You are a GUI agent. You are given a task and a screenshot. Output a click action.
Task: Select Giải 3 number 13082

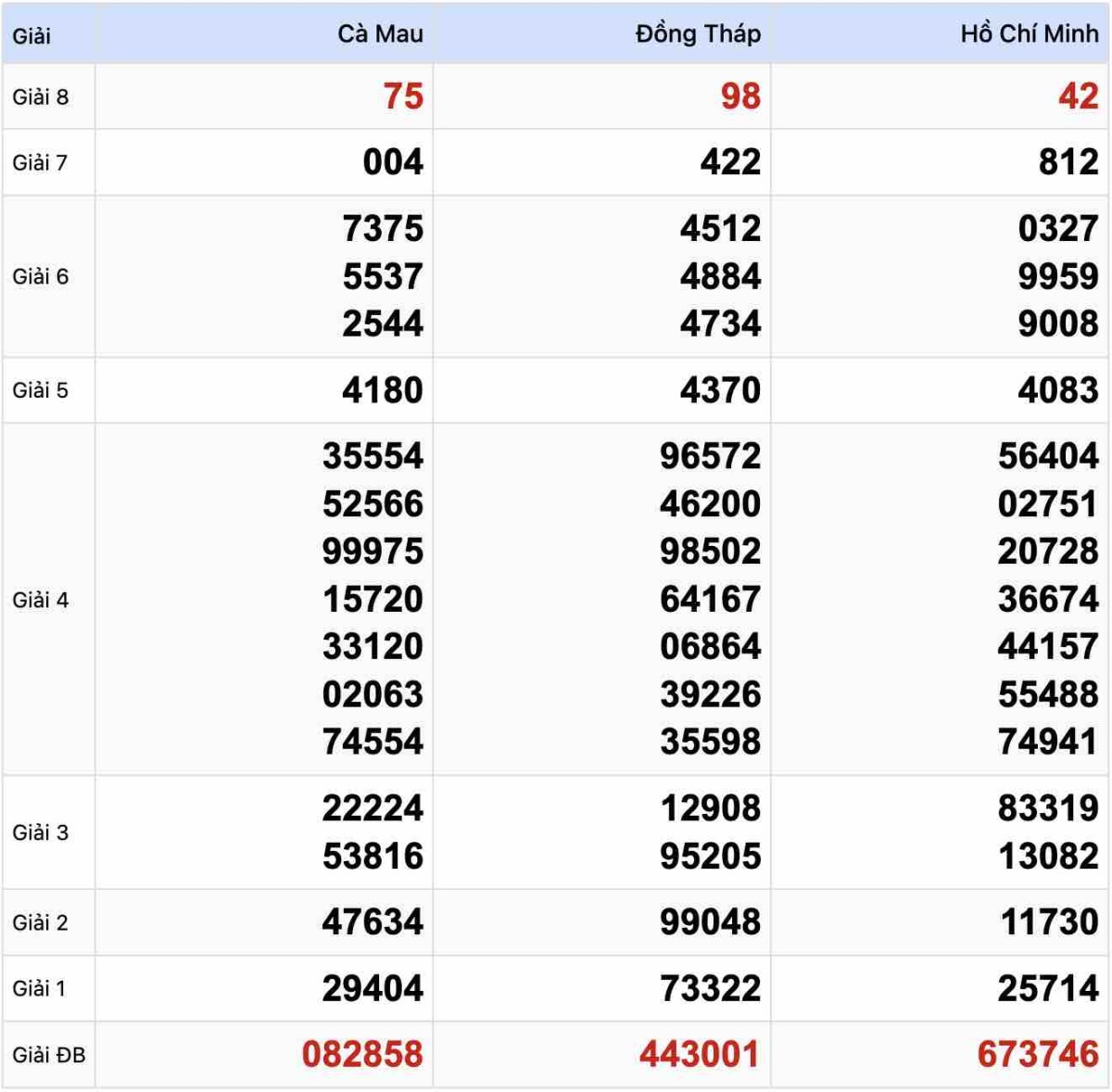(1048, 857)
